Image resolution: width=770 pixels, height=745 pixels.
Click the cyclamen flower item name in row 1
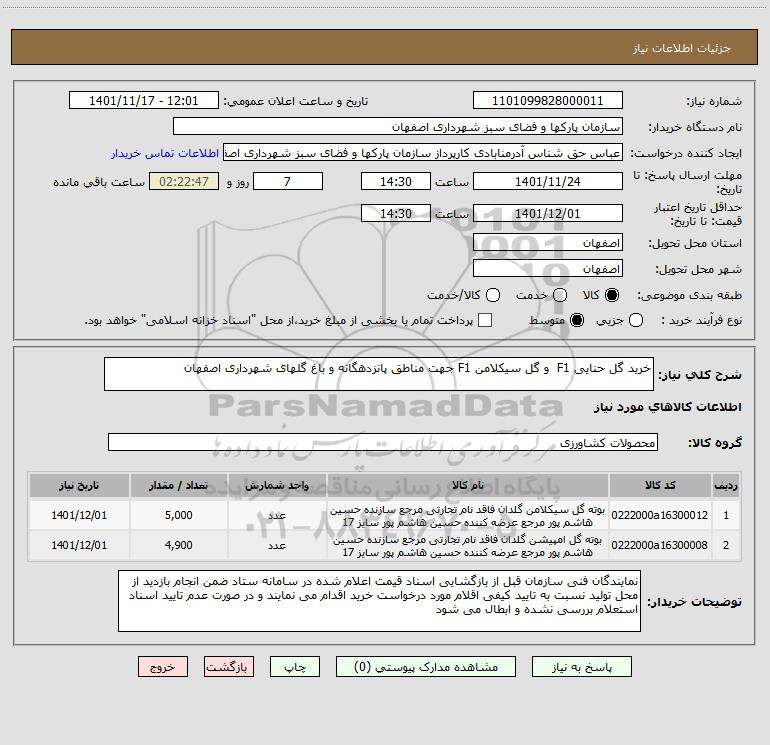click(x=468, y=516)
